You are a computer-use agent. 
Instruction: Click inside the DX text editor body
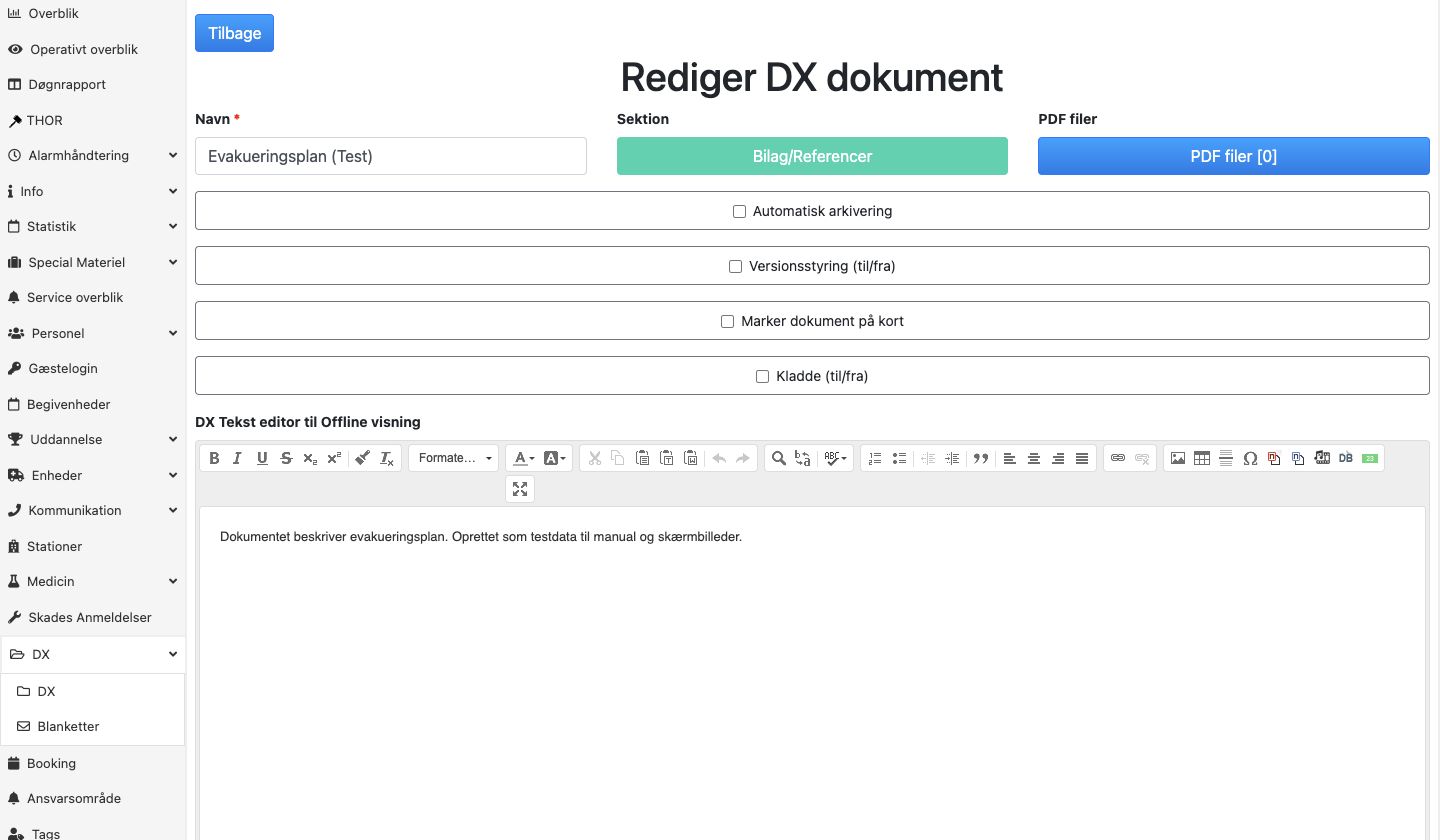click(x=812, y=673)
